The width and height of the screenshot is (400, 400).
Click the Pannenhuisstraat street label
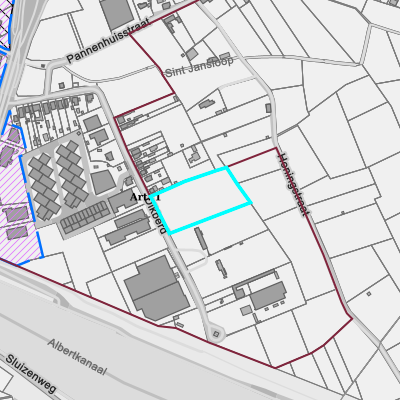click(108, 40)
